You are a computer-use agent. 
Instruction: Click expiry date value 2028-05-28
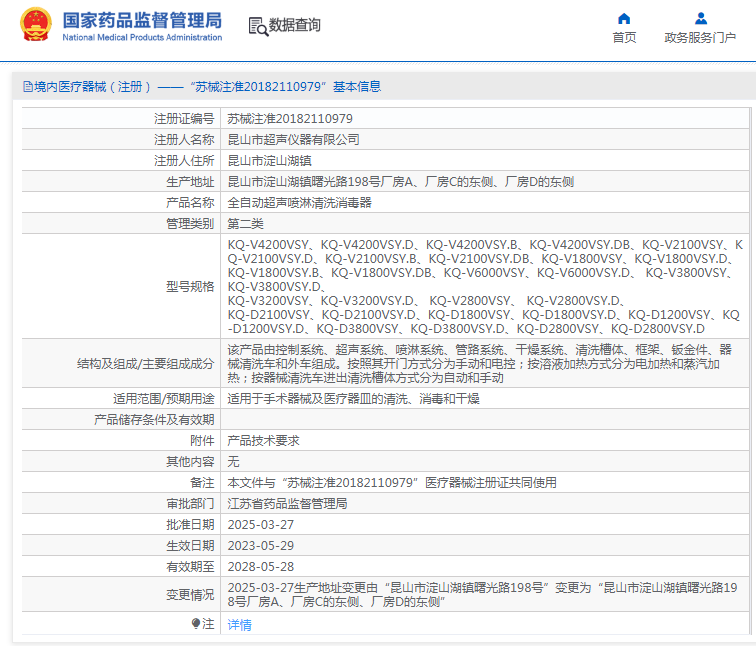click(x=260, y=566)
